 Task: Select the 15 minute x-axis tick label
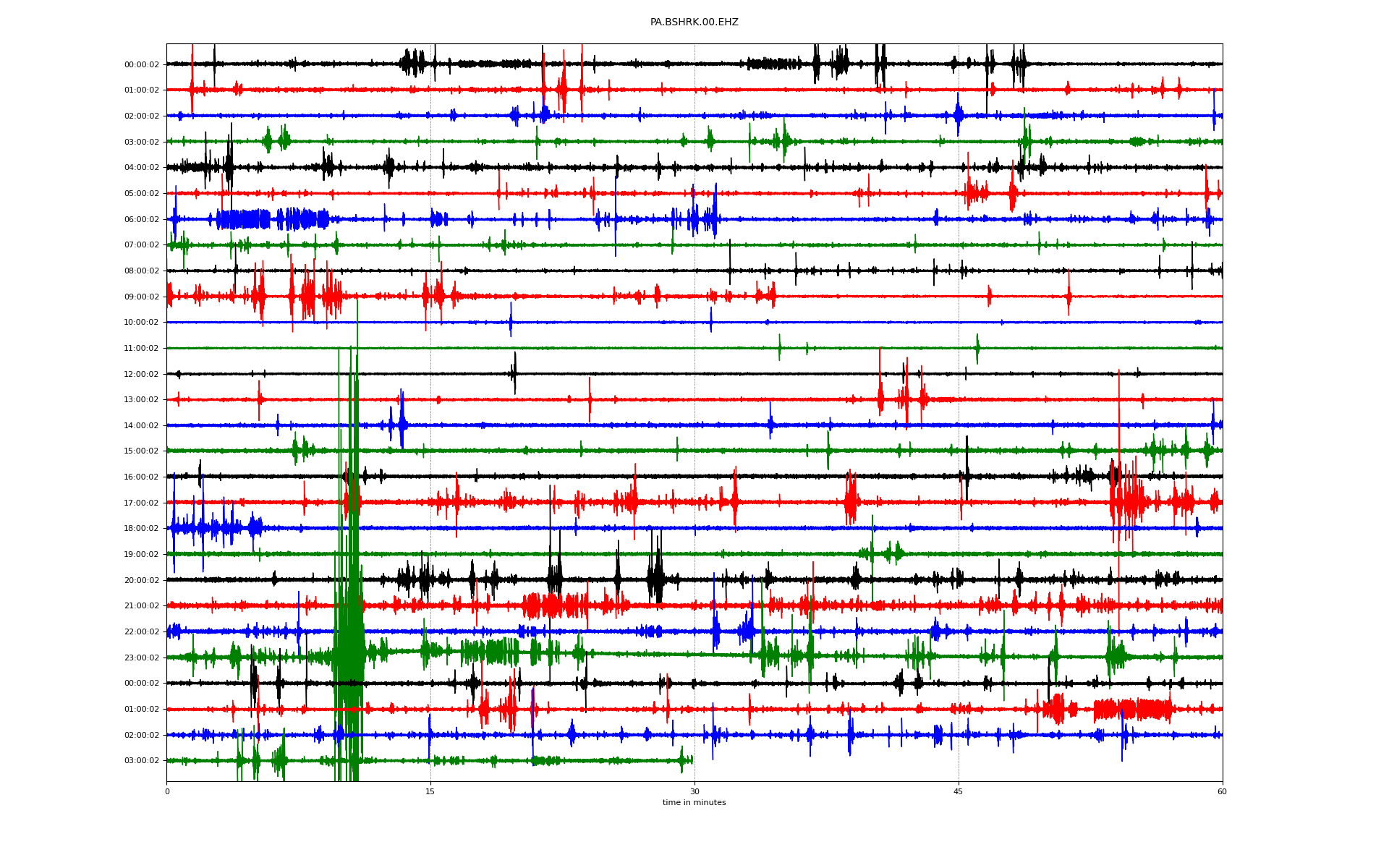[x=430, y=791]
